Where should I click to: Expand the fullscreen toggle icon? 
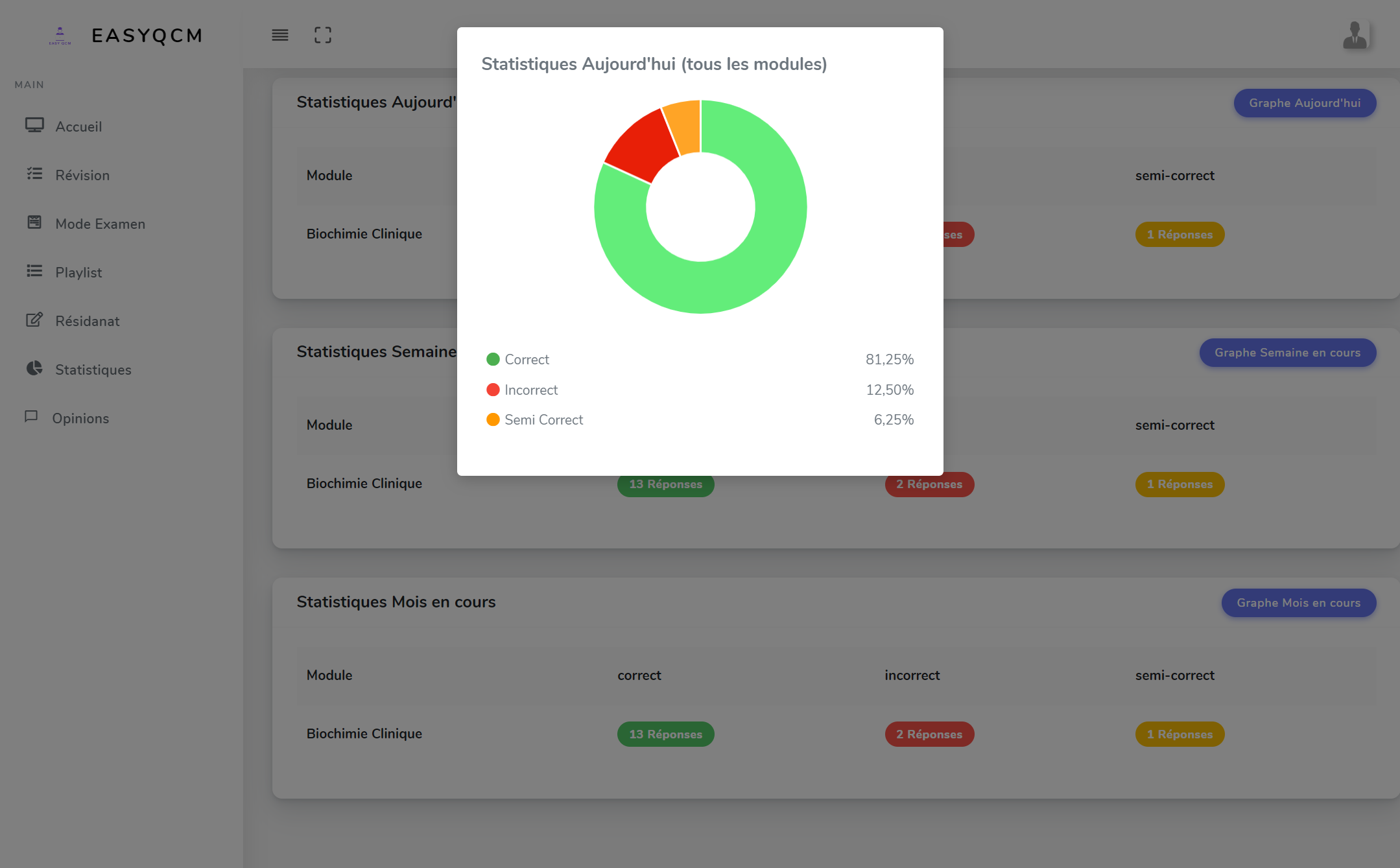pyautogui.click(x=322, y=34)
